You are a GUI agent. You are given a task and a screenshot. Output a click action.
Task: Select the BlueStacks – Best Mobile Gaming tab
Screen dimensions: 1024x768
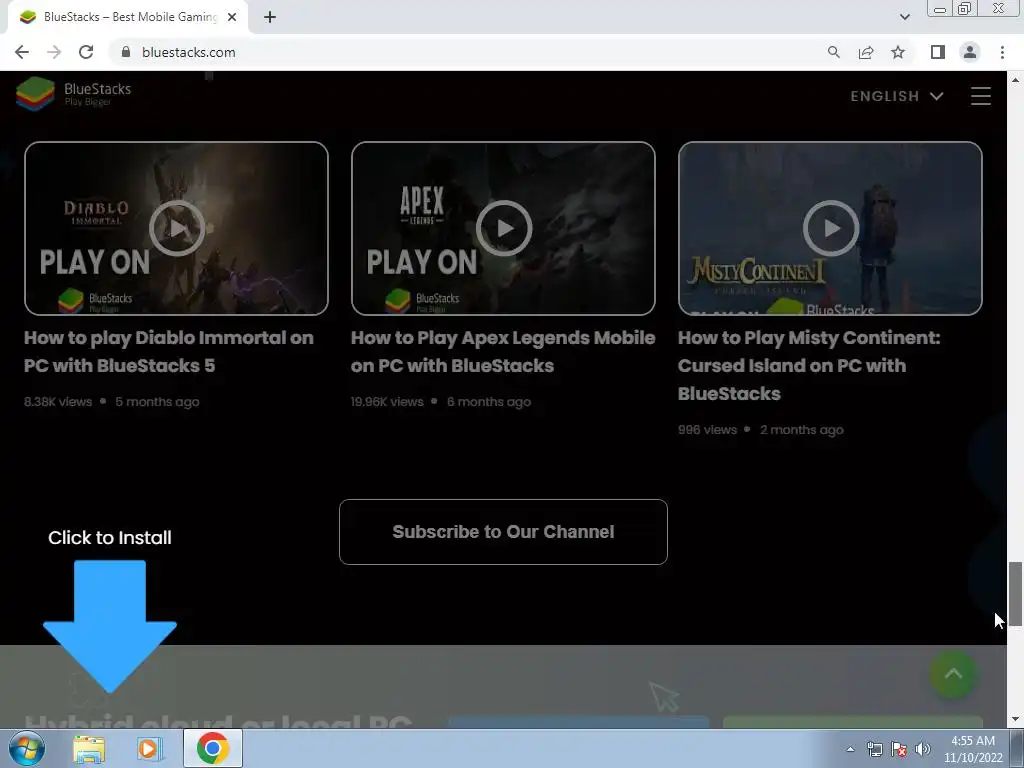pos(128,18)
